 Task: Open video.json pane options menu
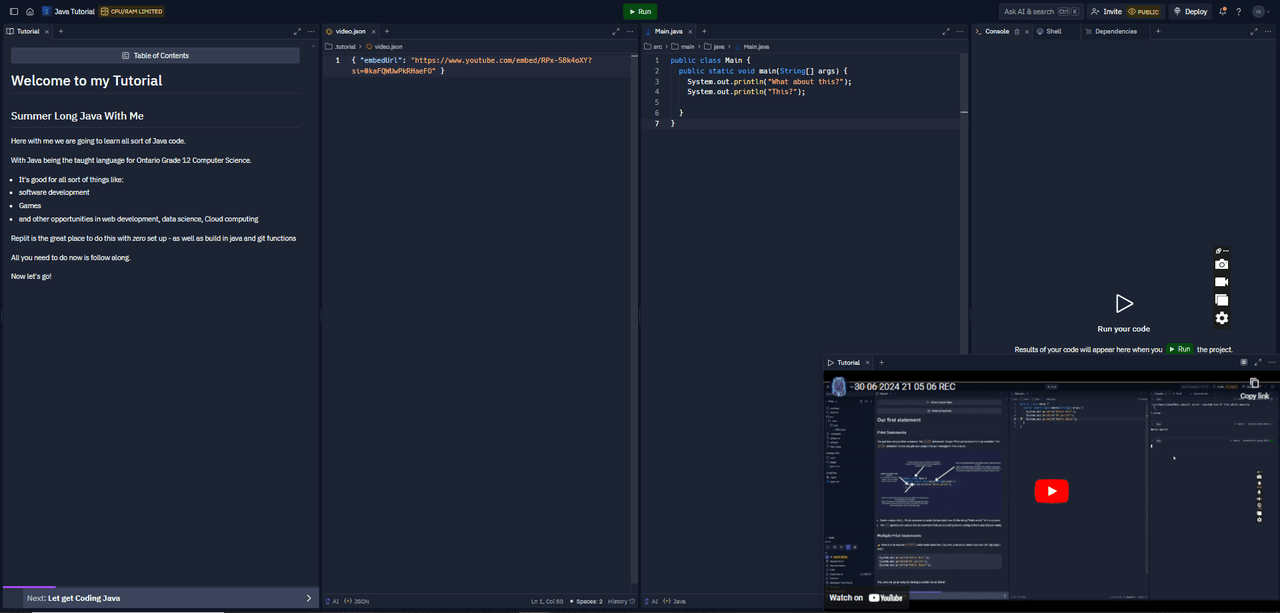pyautogui.click(x=630, y=32)
